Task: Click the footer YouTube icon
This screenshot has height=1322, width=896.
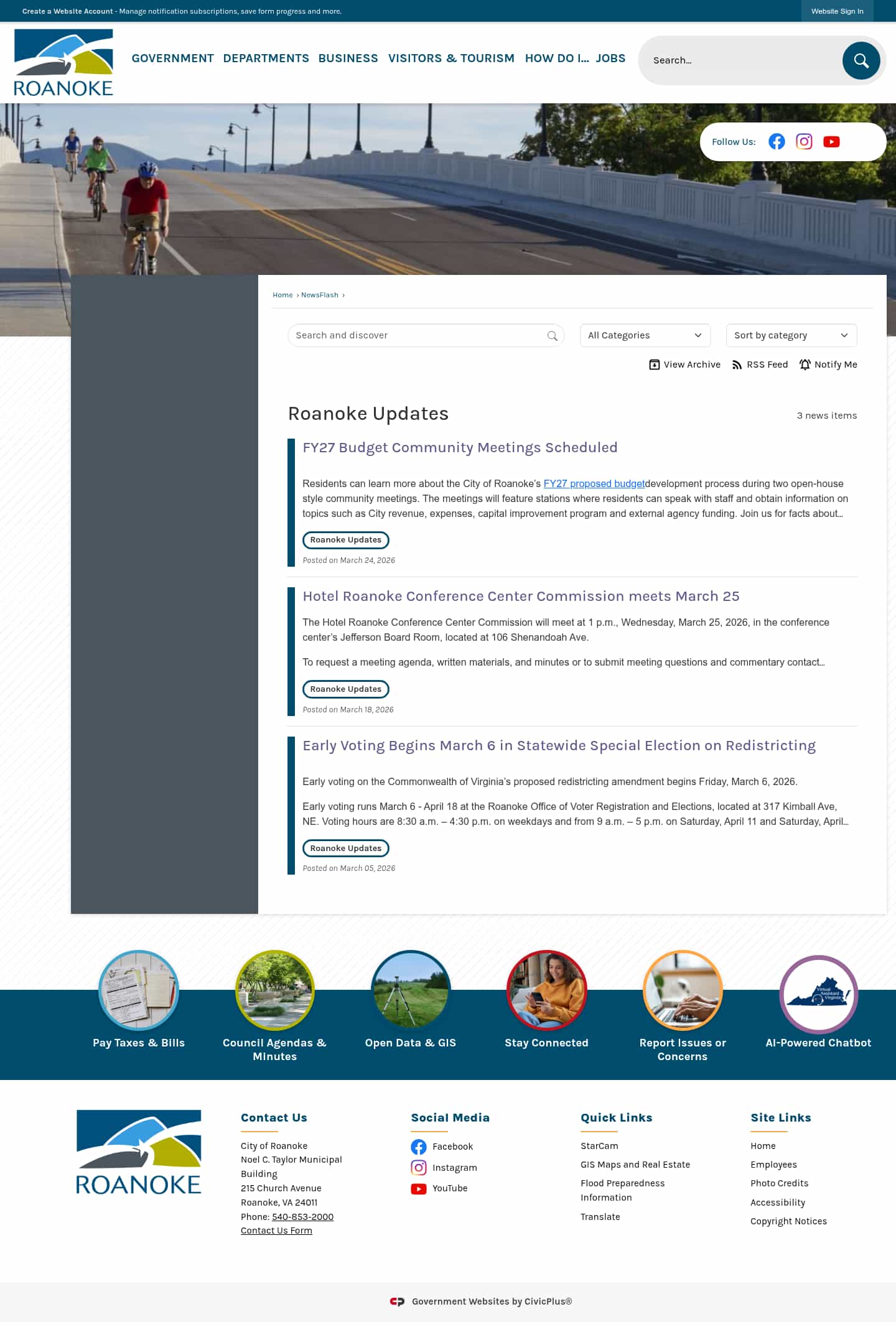Action: coord(419,1189)
